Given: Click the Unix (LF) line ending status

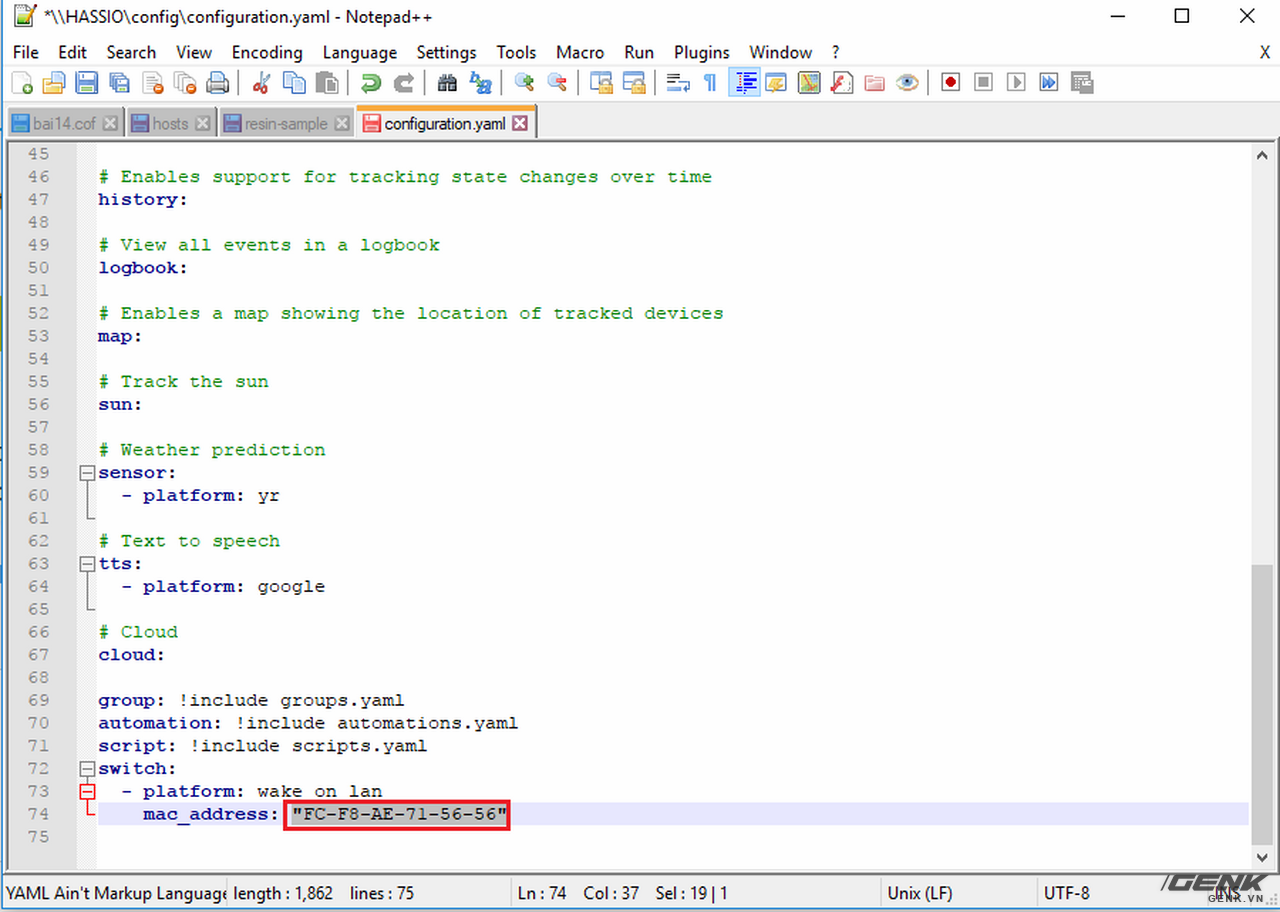Looking at the screenshot, I should [920, 893].
